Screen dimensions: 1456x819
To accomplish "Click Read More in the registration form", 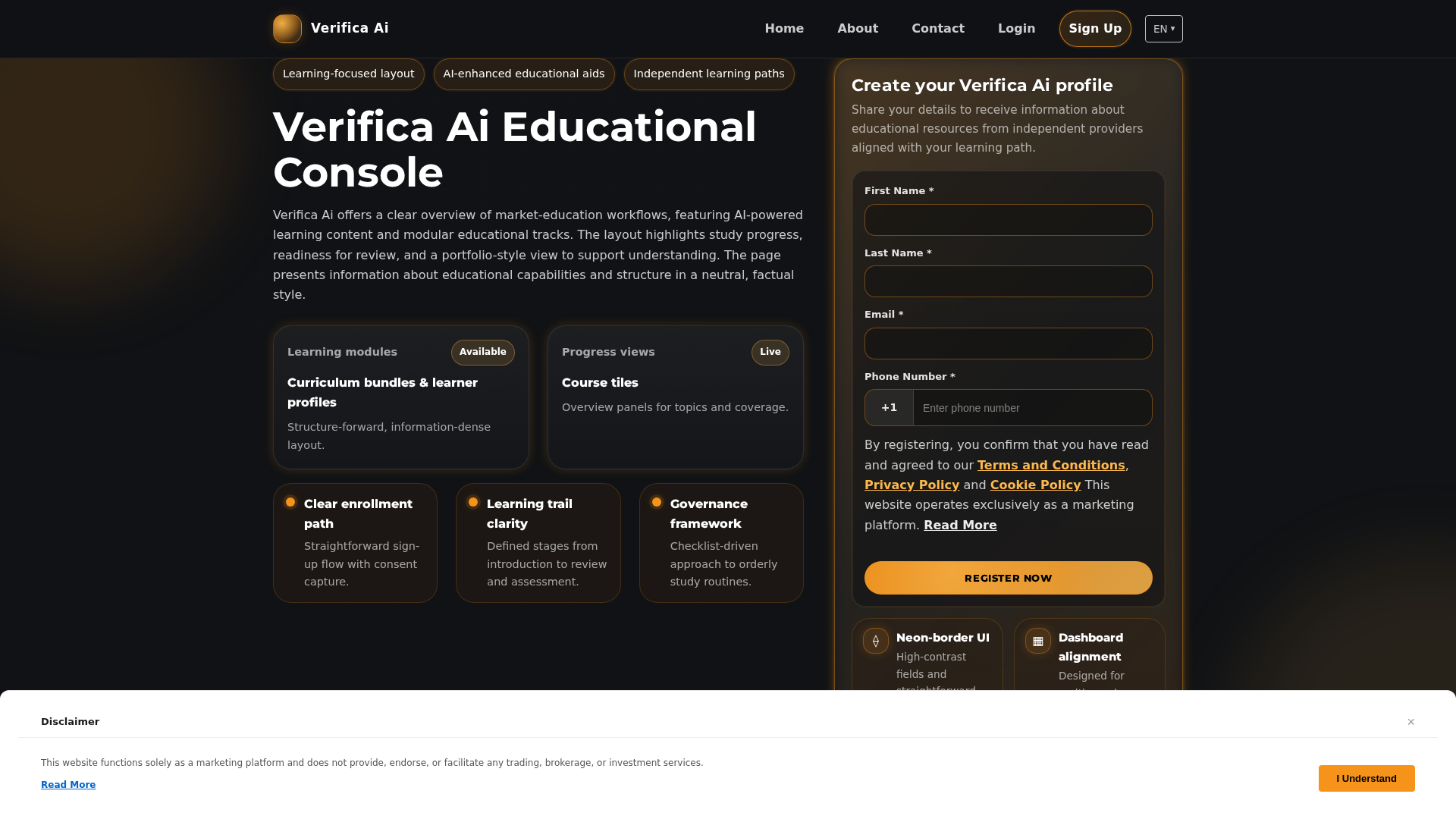I will coord(960,526).
